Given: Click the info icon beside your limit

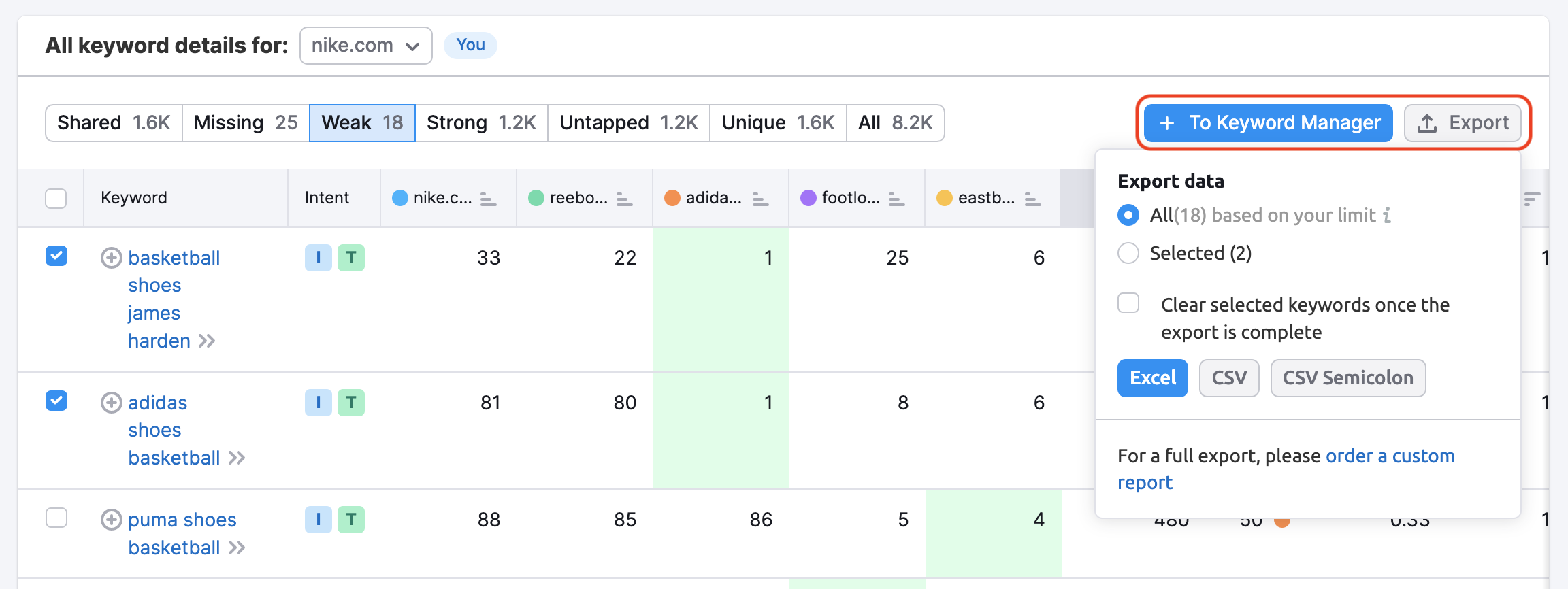Looking at the screenshot, I should point(1387,216).
